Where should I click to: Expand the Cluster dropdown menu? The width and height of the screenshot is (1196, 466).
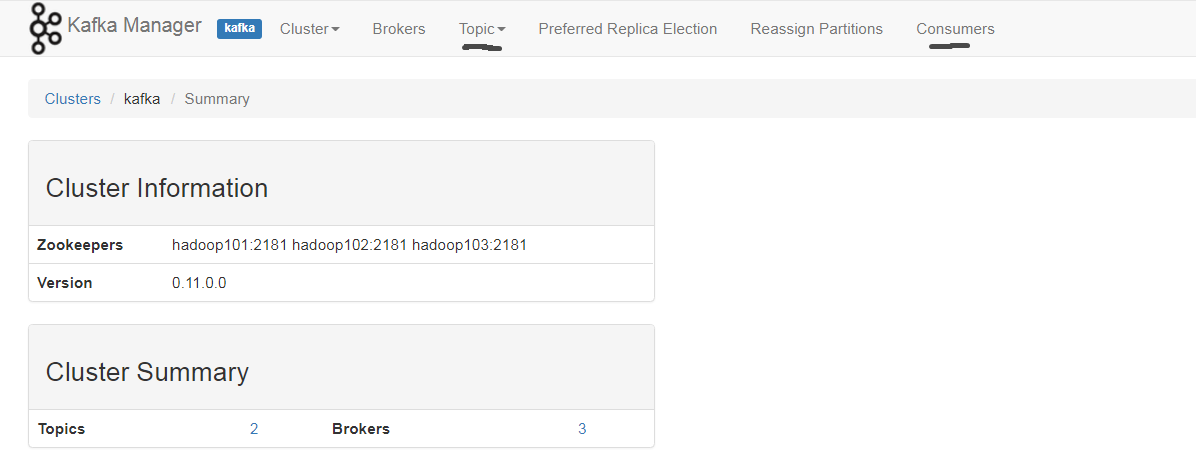(x=310, y=29)
